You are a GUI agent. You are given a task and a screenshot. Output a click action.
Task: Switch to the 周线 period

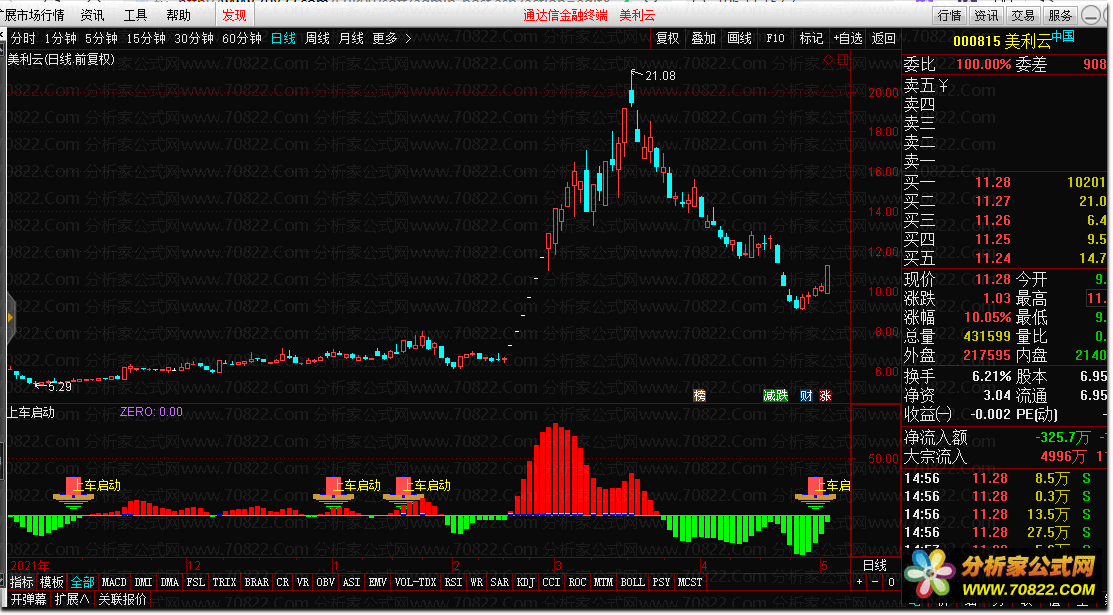[317, 38]
